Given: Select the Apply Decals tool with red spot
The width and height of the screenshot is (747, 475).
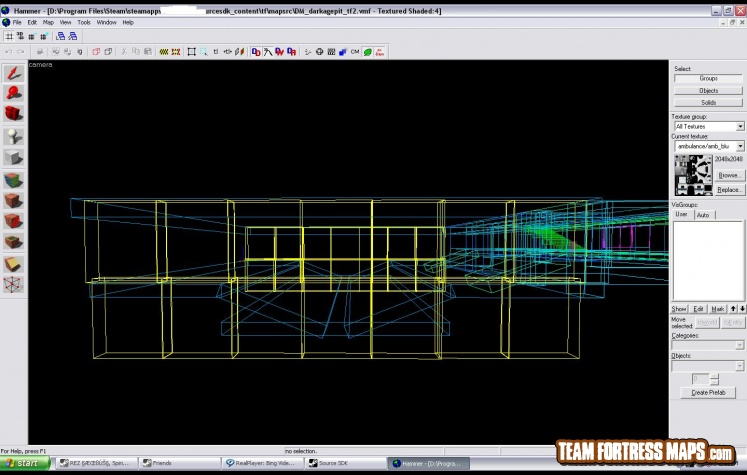Looking at the screenshot, I should (13, 221).
